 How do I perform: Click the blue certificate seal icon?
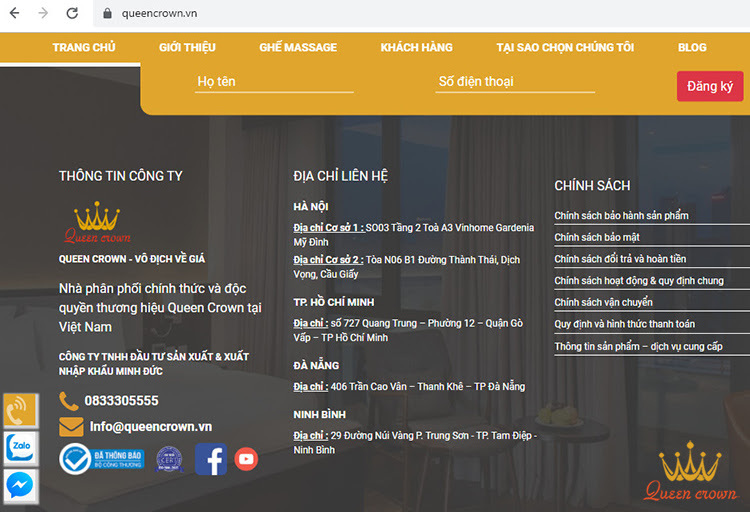(169, 459)
